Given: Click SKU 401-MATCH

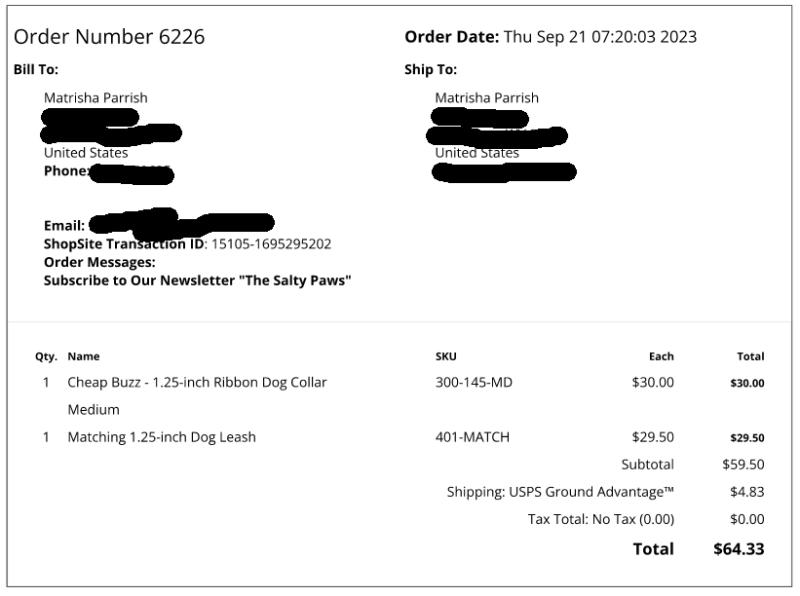Looking at the screenshot, I should pos(472,437).
